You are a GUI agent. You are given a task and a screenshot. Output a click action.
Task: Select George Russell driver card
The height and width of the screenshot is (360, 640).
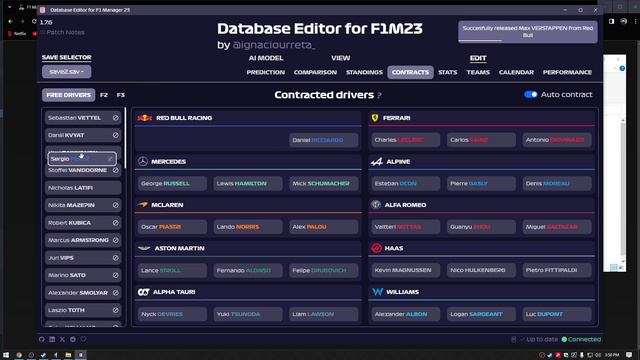172,184
